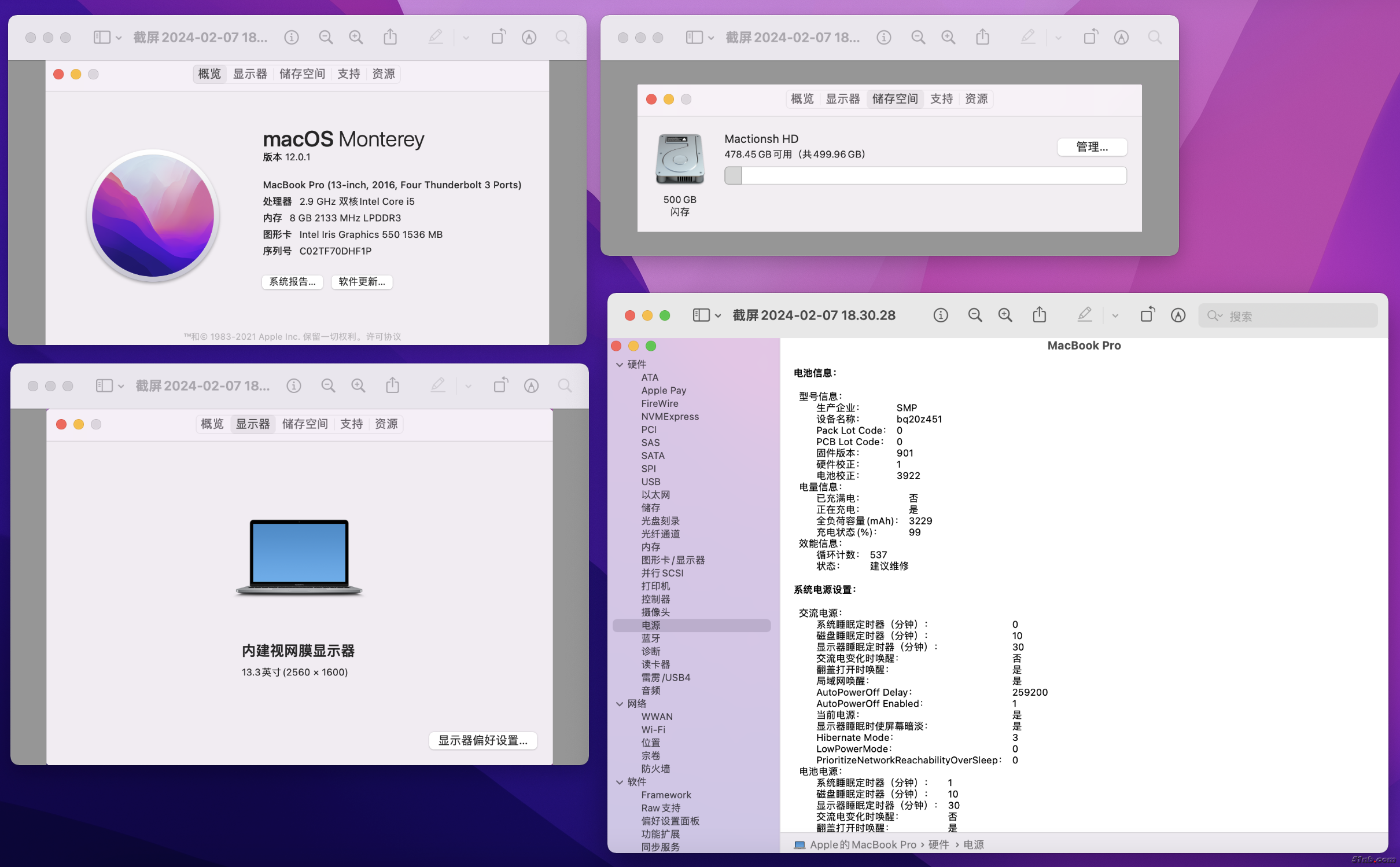Click the info icon in top-left Preview window
1400x867 pixels.
pyautogui.click(x=292, y=37)
